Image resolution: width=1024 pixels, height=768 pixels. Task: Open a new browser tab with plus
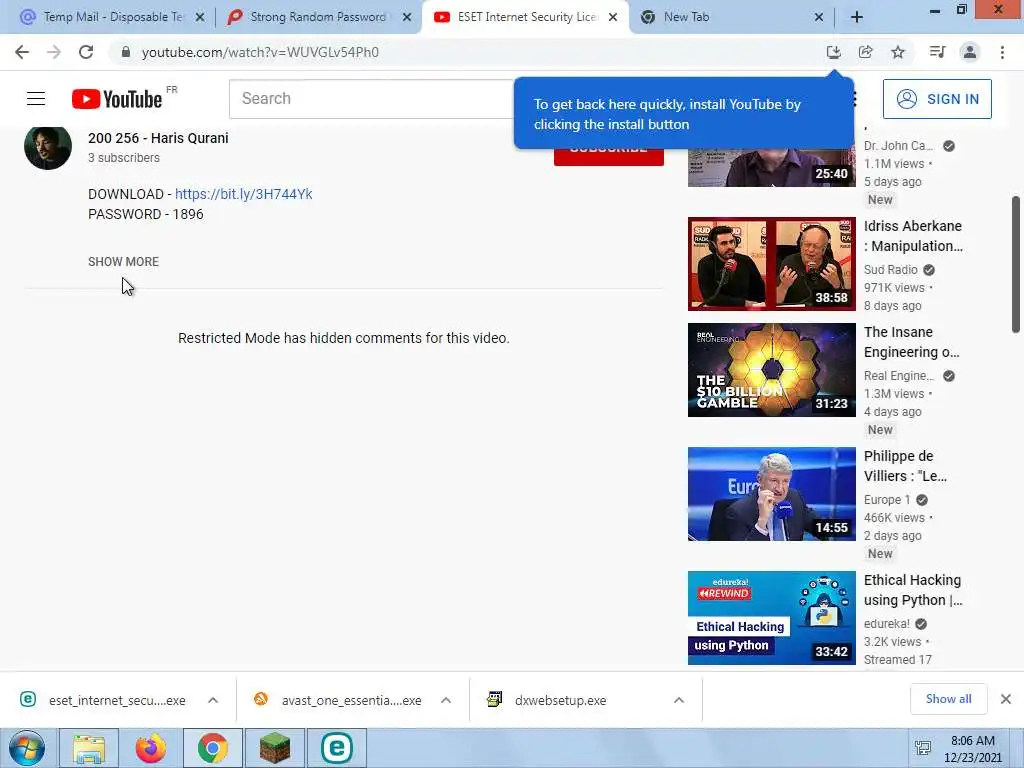(857, 18)
